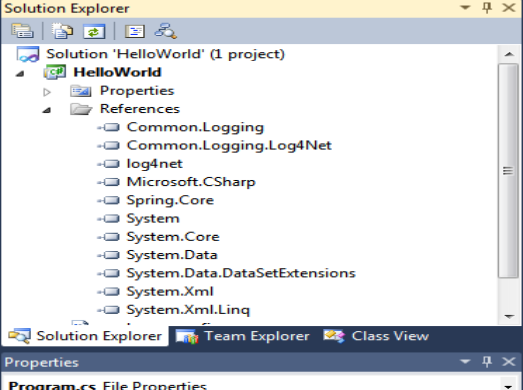This screenshot has width=523, height=390.
Task: Select the System reference
Action: pos(153,219)
